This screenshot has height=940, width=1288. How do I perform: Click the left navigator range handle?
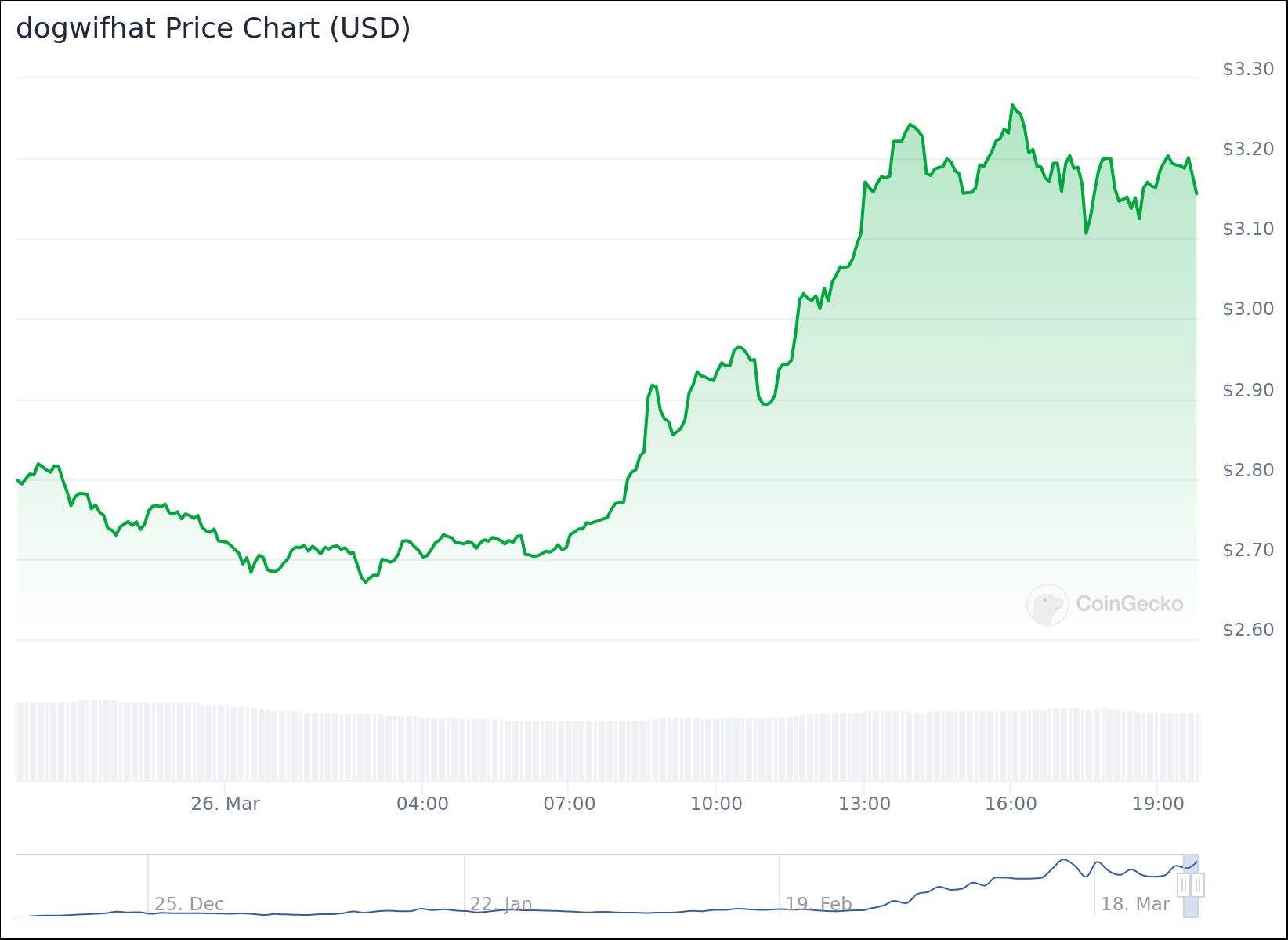(x=1184, y=885)
